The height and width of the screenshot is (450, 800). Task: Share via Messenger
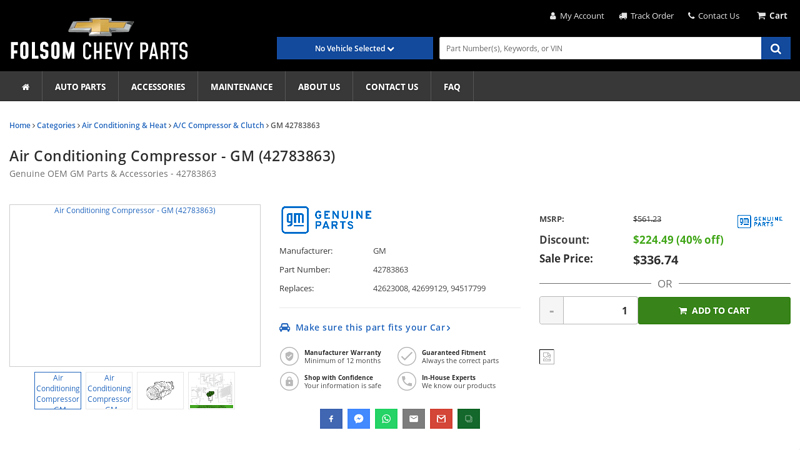click(x=359, y=419)
